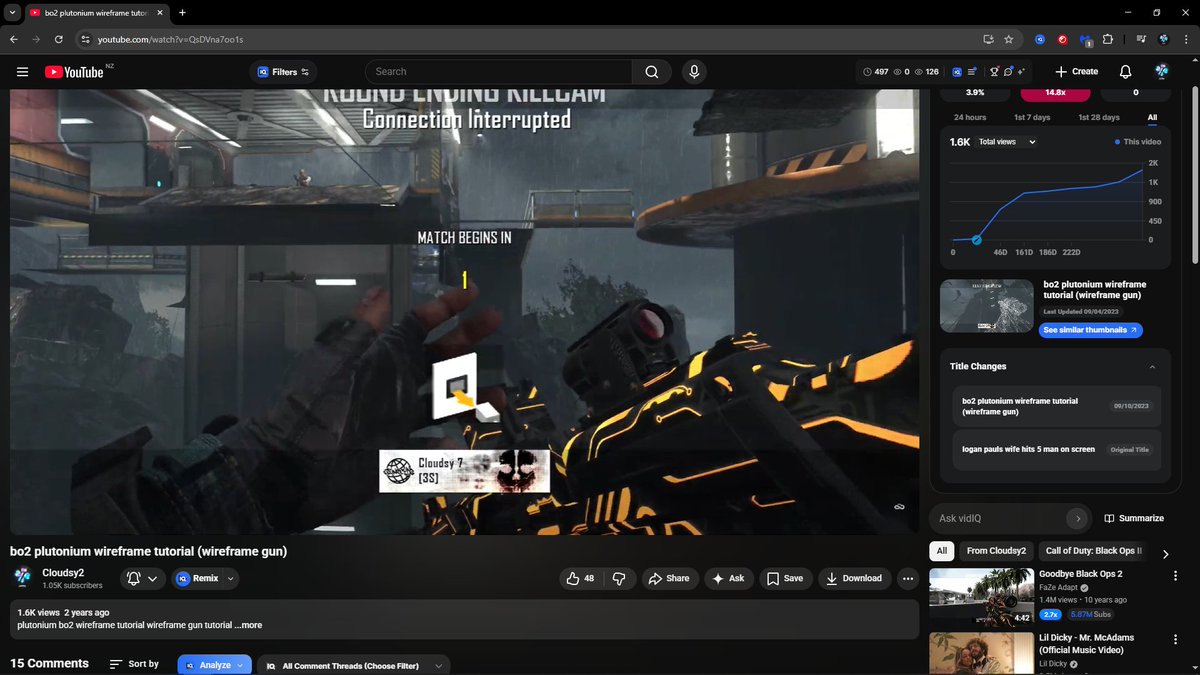Image resolution: width=1200 pixels, height=675 pixels.
Task: Open the vidIQ browser extension icon
Action: (x=1039, y=39)
